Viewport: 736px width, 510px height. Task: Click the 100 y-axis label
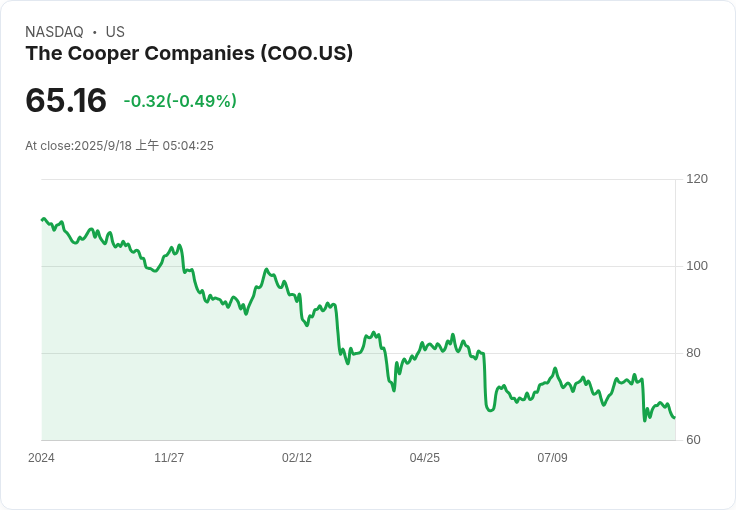pyautogui.click(x=697, y=266)
